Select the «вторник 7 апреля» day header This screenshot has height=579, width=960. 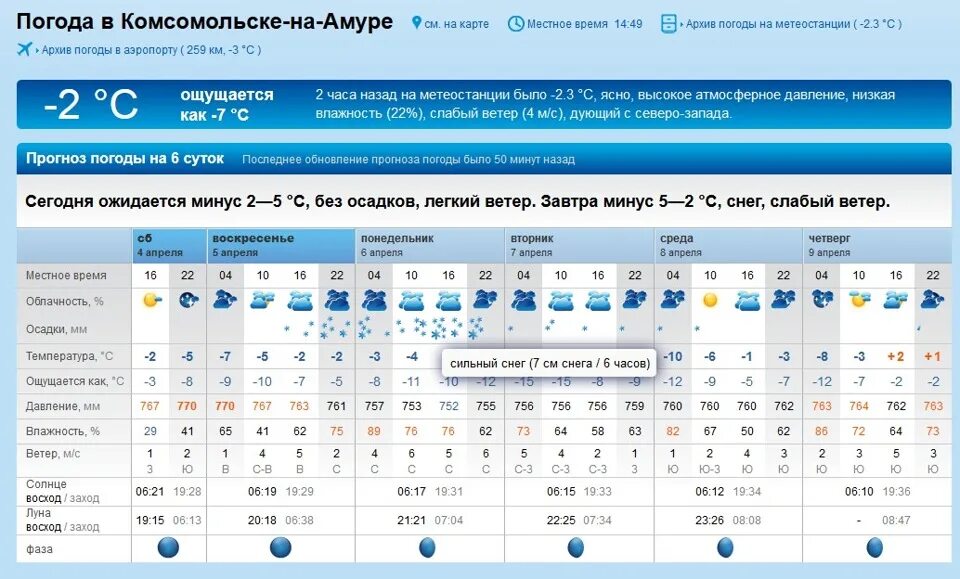(579, 245)
